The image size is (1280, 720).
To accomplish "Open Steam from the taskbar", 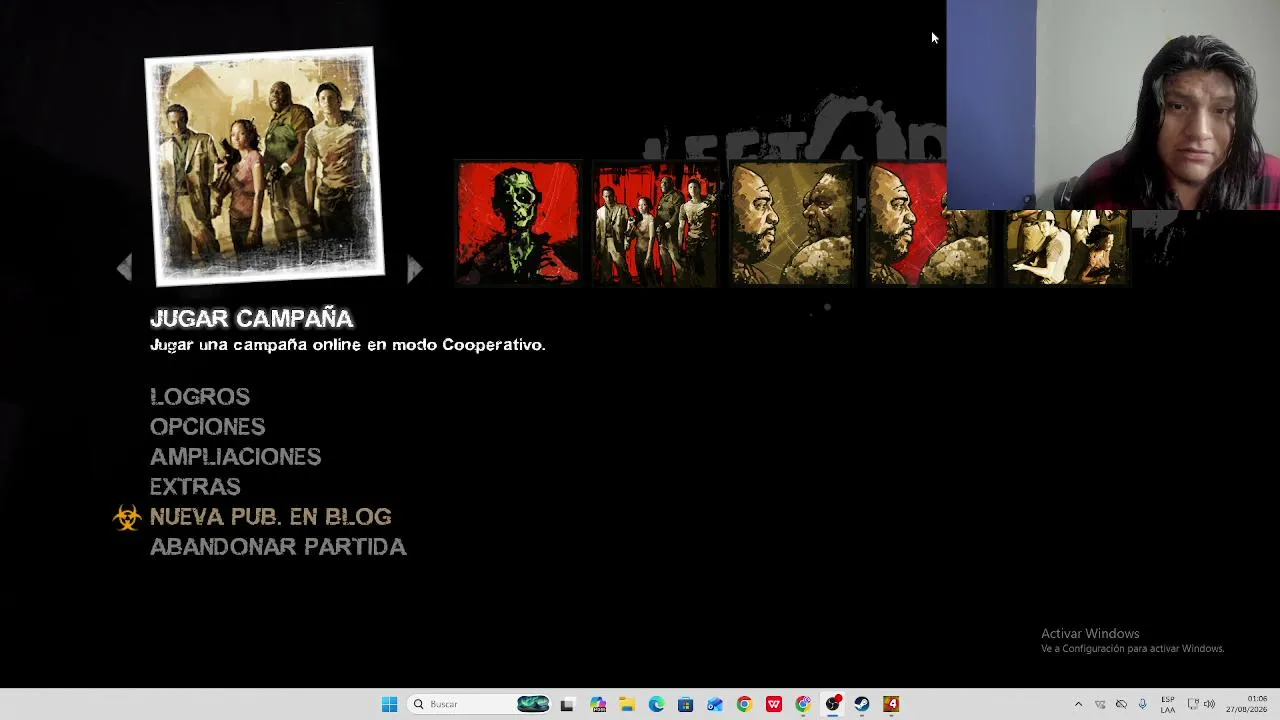I will tap(862, 704).
